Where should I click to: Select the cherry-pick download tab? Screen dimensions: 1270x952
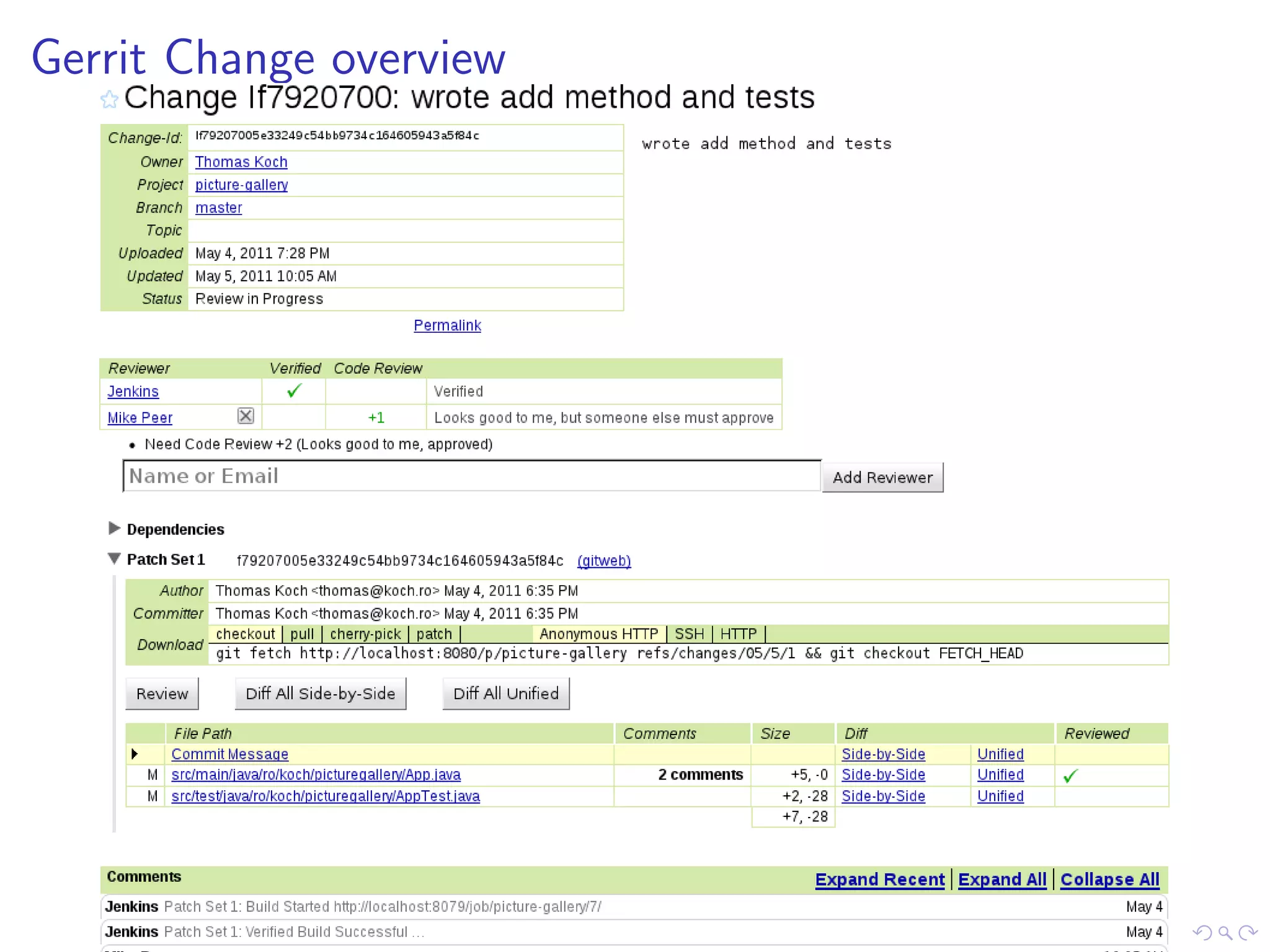[x=365, y=634]
